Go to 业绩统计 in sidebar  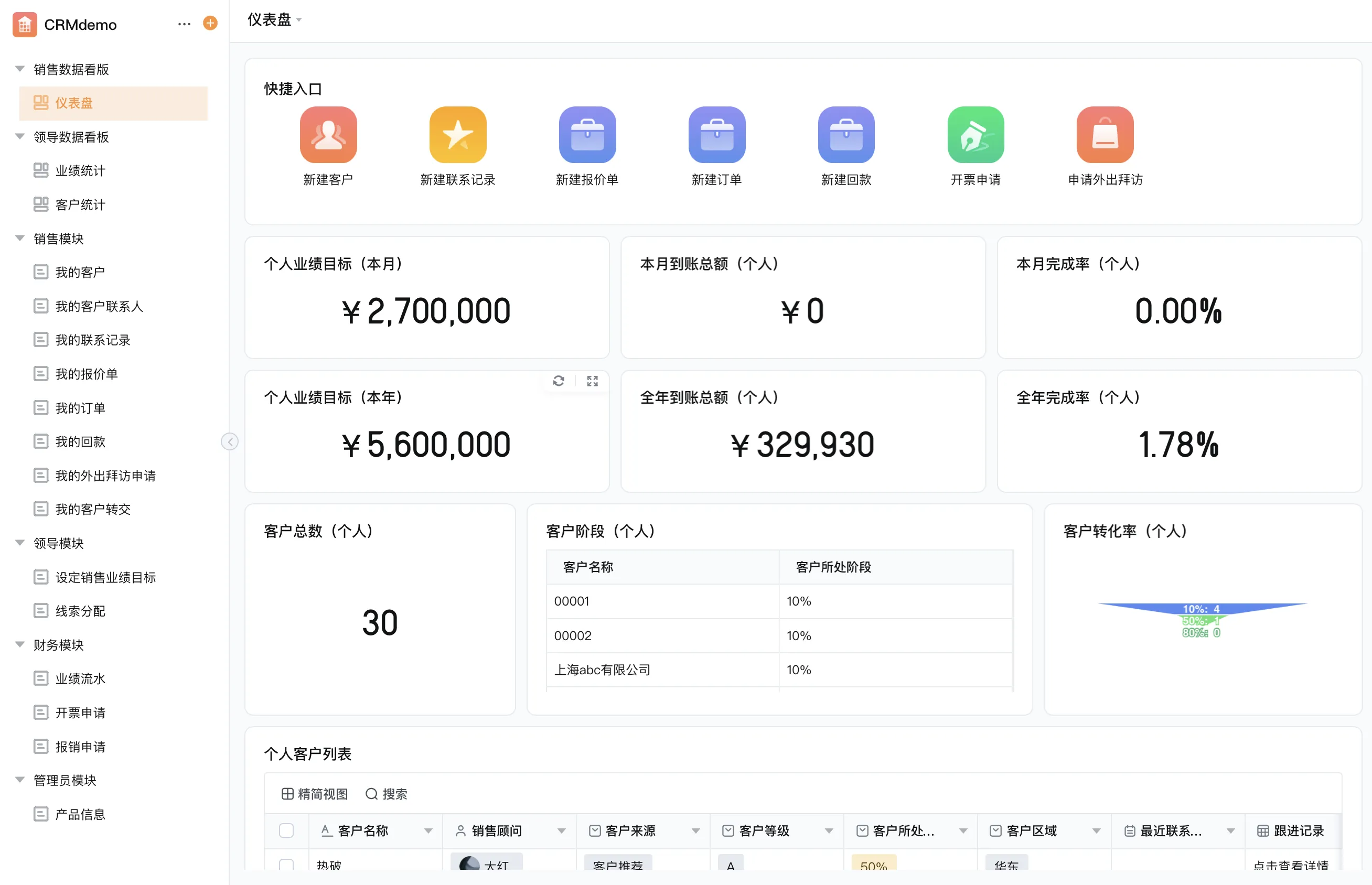click(80, 171)
